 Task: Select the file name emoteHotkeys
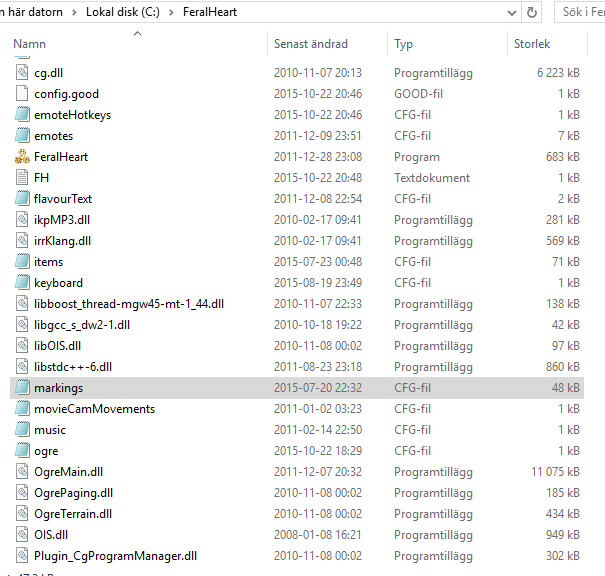[72, 115]
